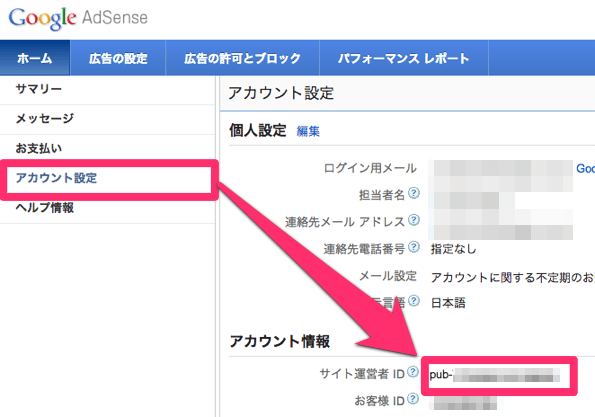Open the ホーム tab

[35, 58]
